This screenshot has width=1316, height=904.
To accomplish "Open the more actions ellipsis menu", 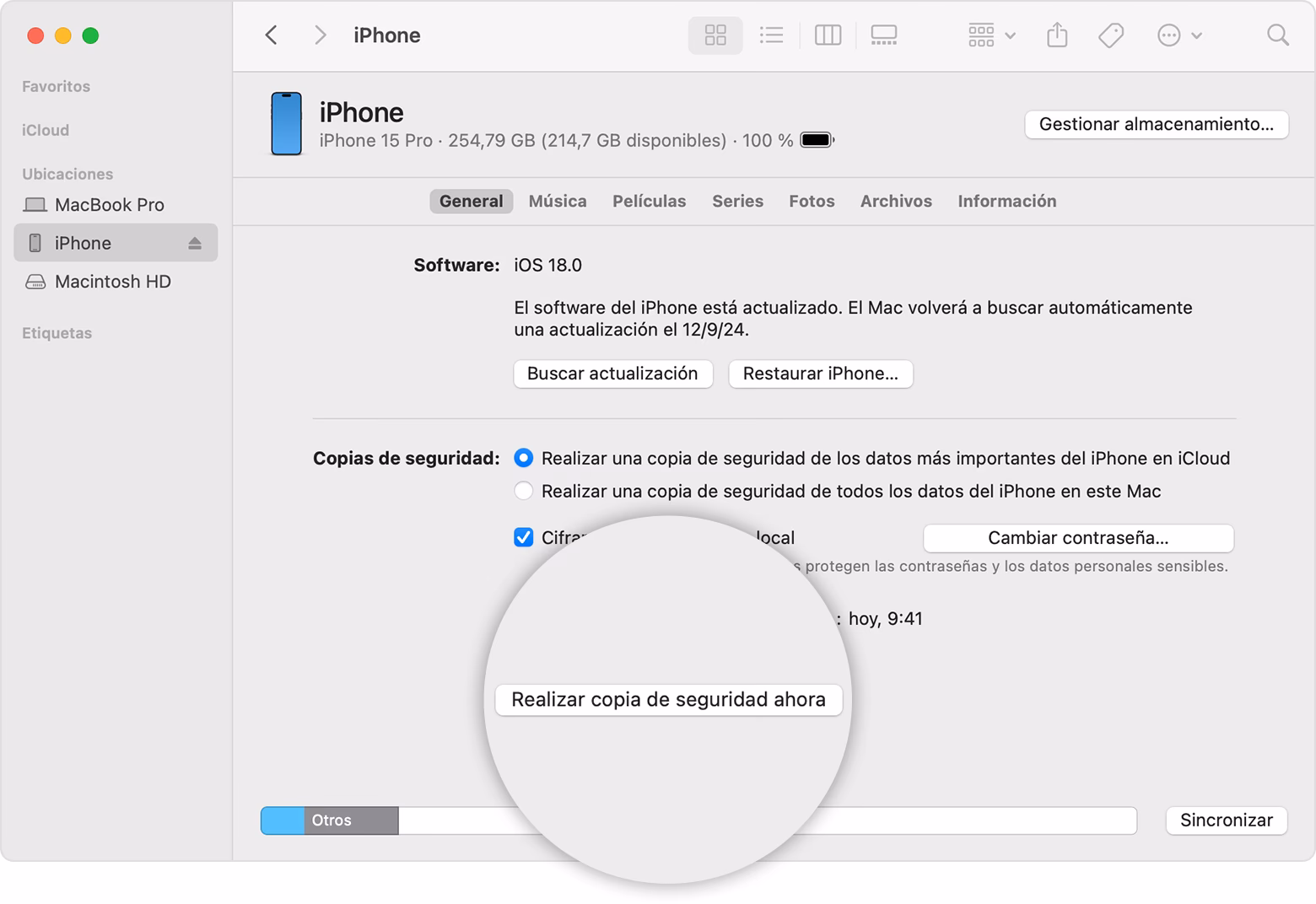I will coord(1179,35).
